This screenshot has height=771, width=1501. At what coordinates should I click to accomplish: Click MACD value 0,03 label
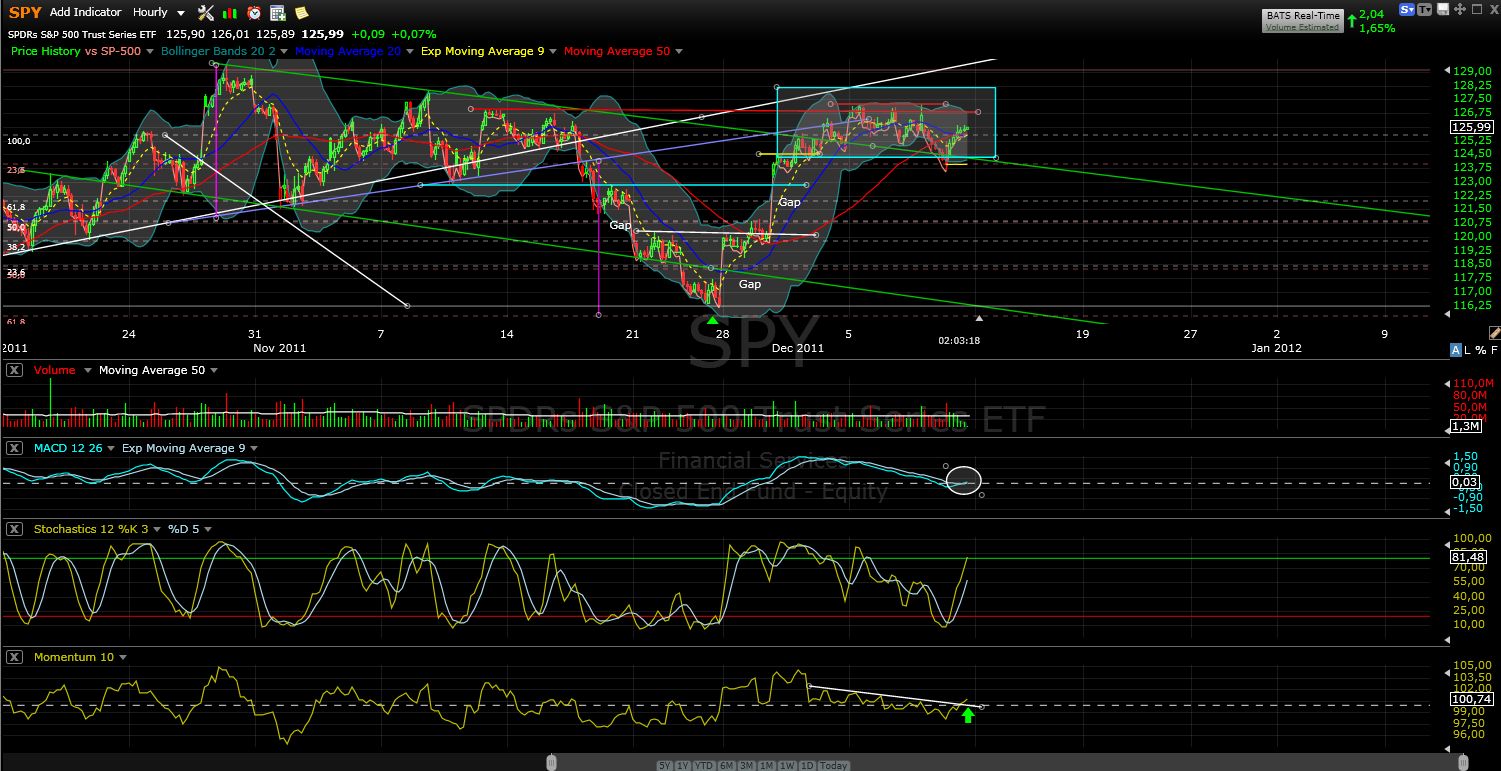[1464, 482]
